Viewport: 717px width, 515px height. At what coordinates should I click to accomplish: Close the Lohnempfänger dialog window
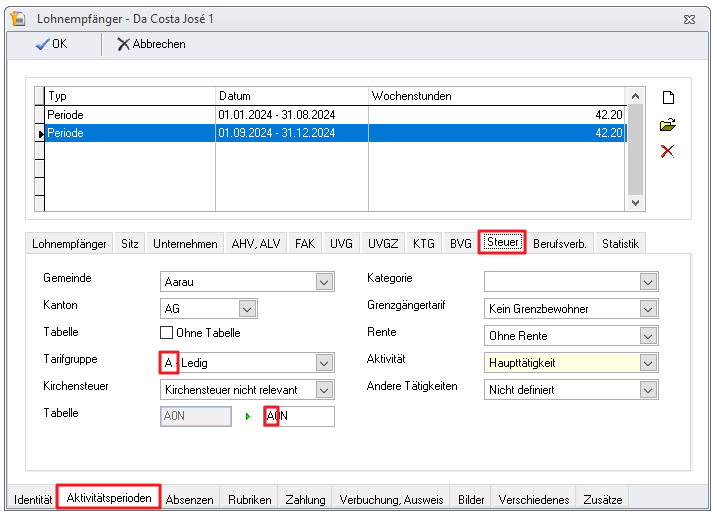[690, 18]
